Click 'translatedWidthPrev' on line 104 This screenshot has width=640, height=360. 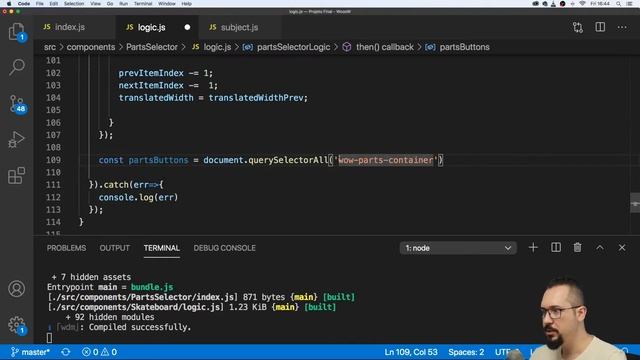coord(256,98)
